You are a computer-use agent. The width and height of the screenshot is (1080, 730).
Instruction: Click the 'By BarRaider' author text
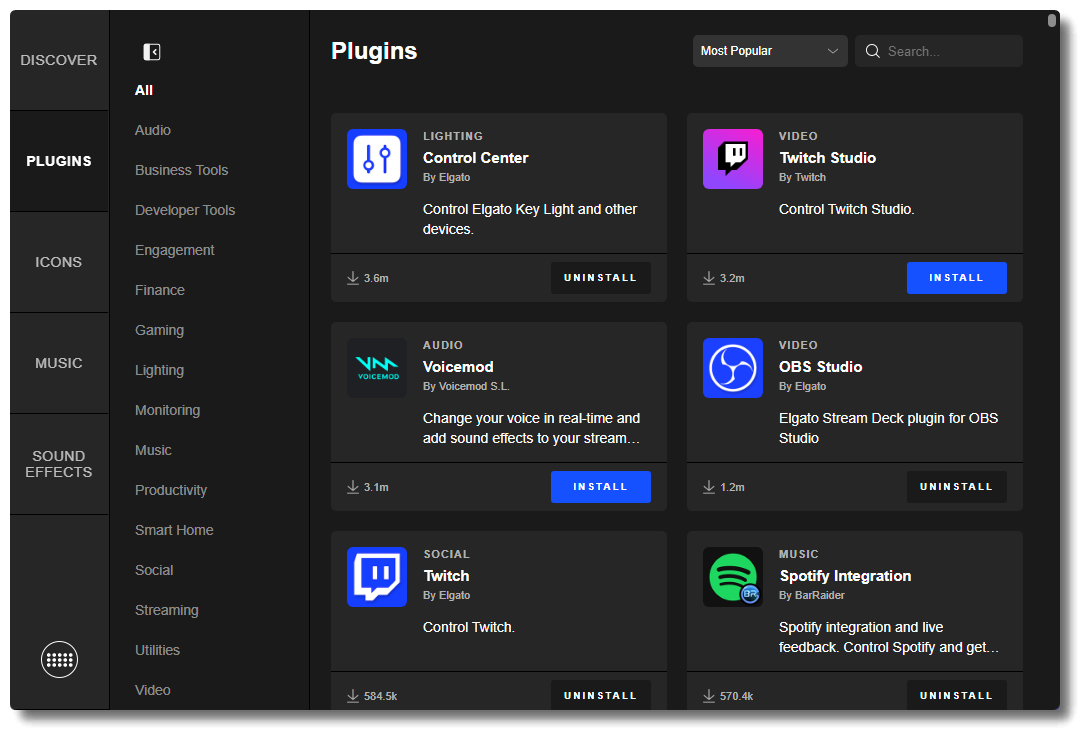click(811, 595)
